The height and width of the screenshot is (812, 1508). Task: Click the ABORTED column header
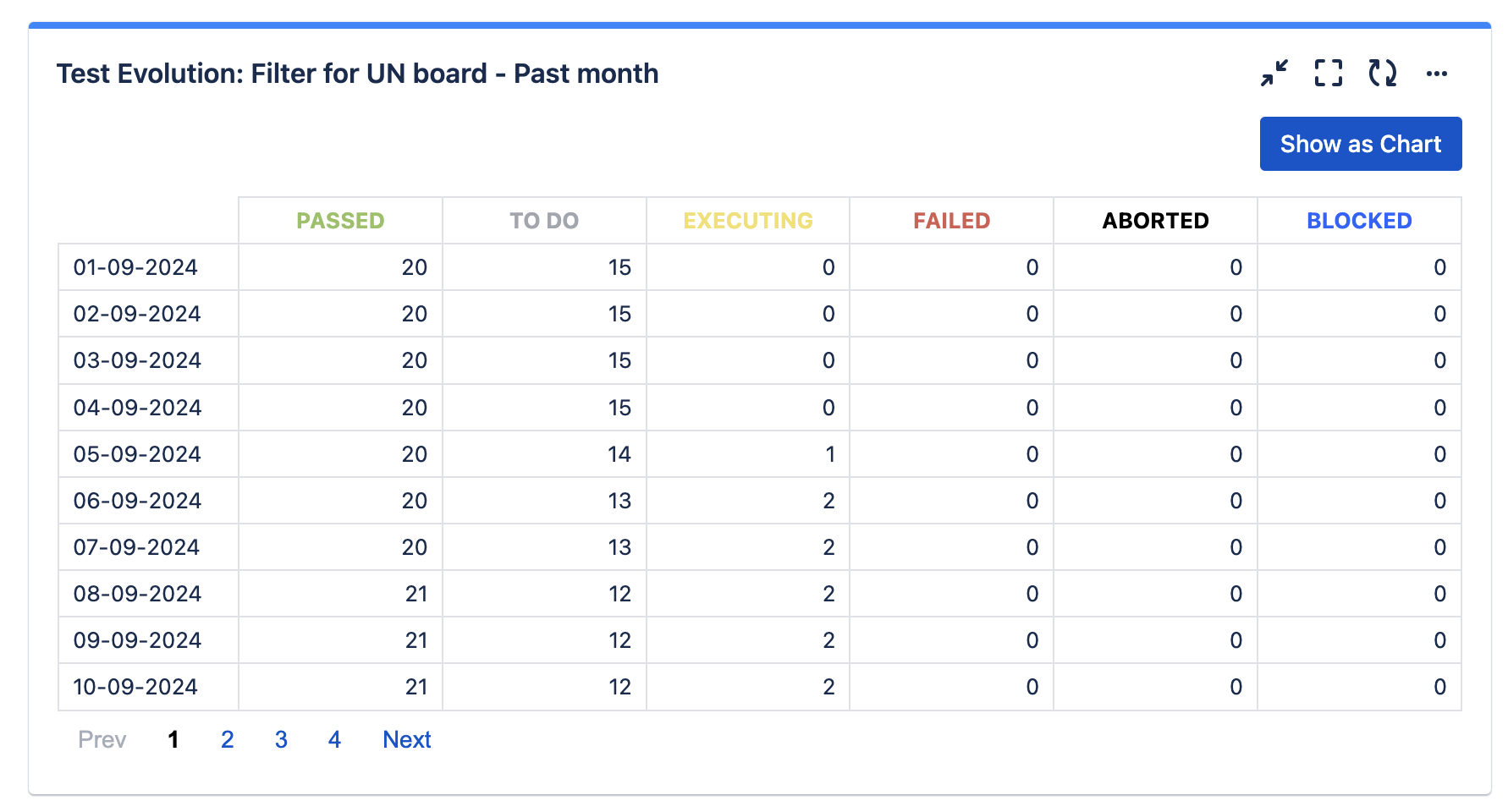pyautogui.click(x=1156, y=221)
